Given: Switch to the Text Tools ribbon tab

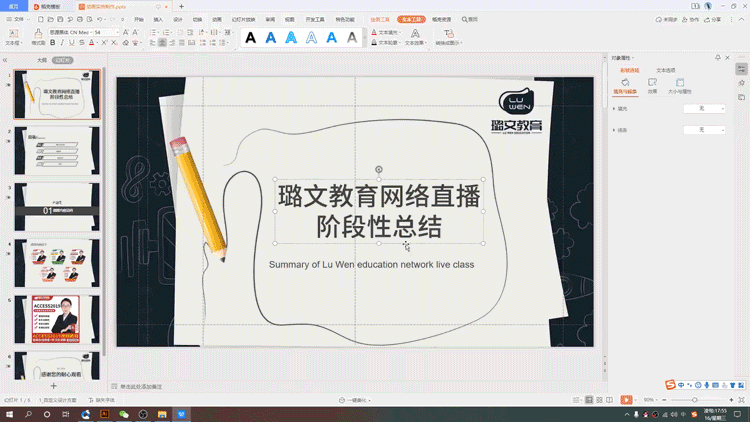Looking at the screenshot, I should [x=411, y=20].
